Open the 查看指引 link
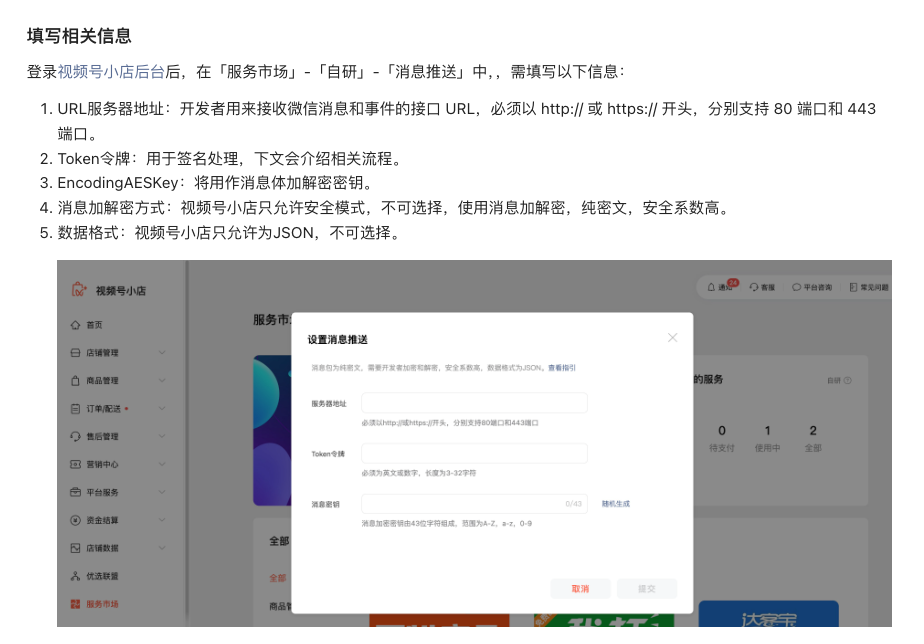This screenshot has width=924, height=644. (x=562, y=368)
